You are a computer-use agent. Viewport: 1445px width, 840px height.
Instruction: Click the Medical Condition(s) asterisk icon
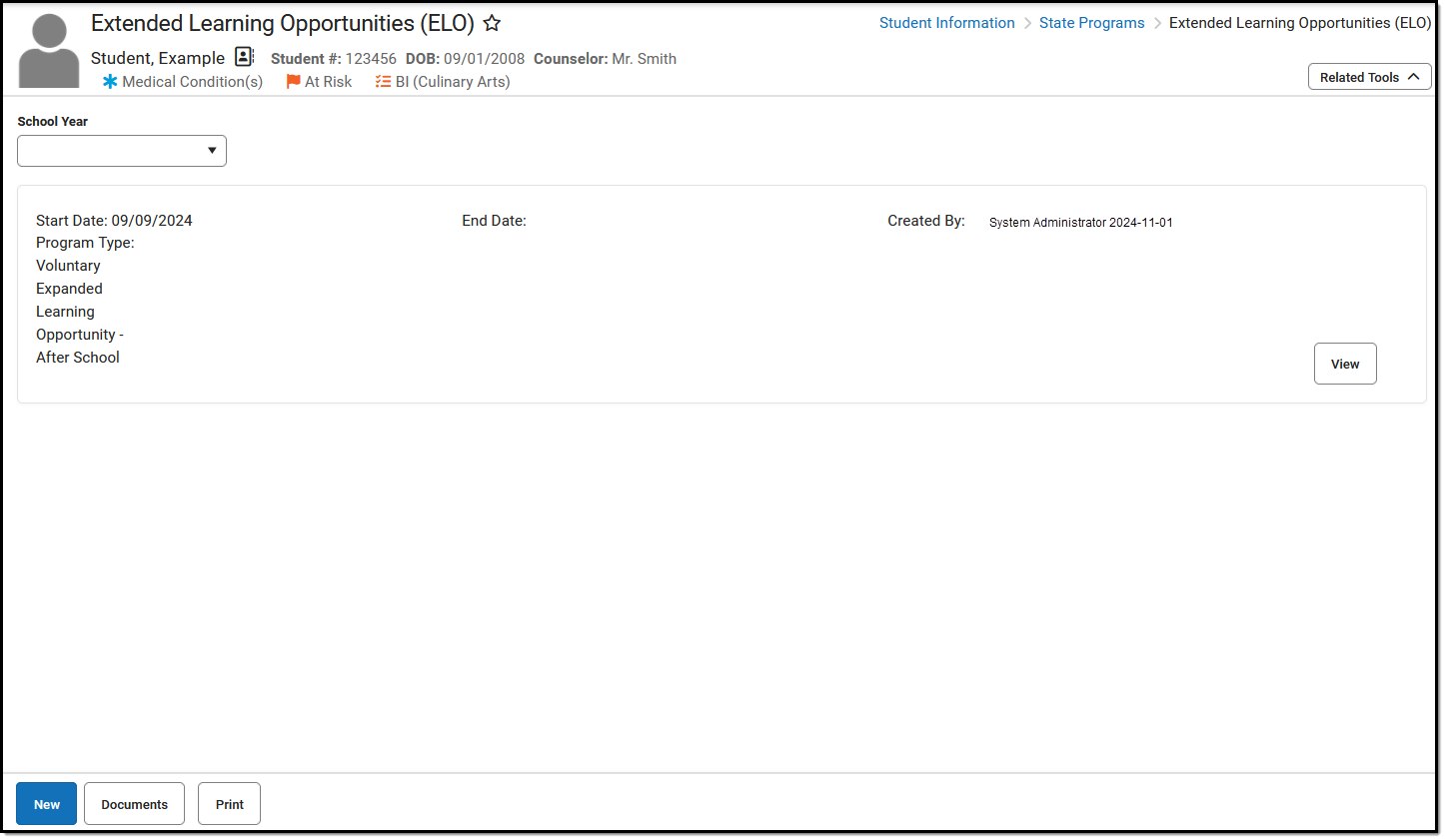coord(110,82)
